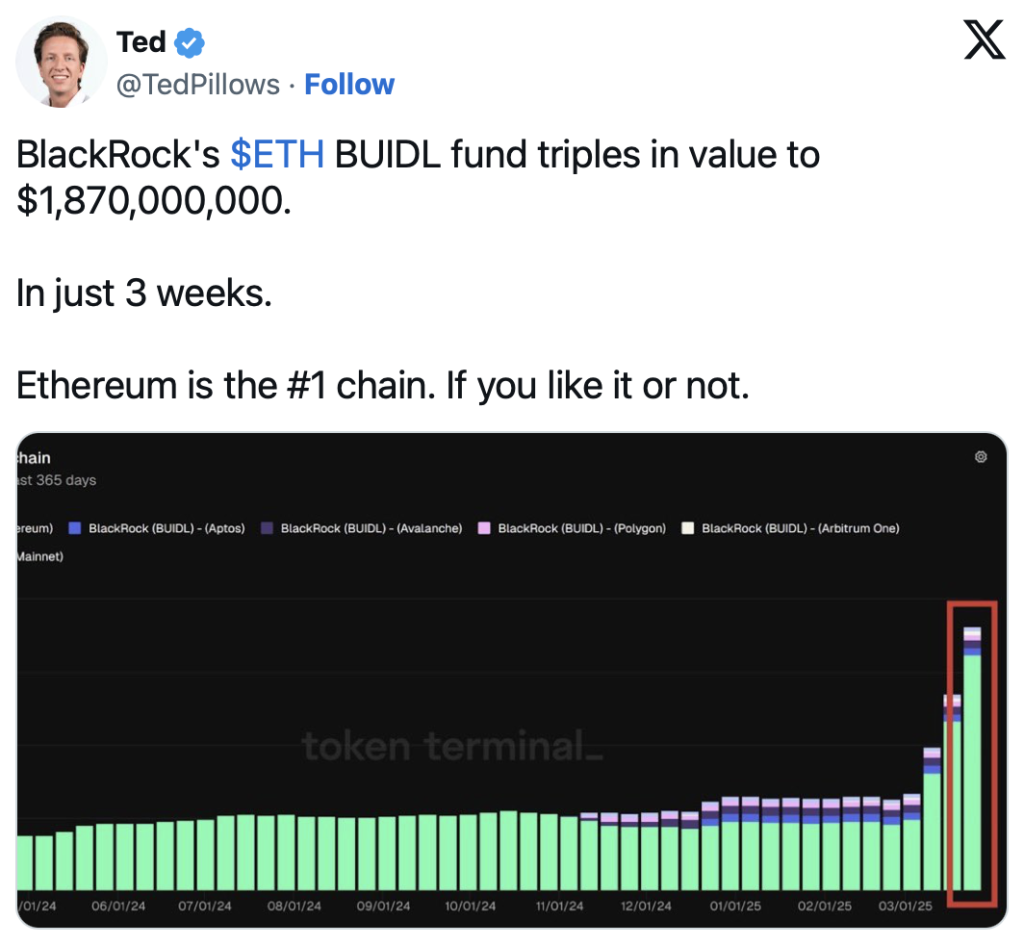Click the blue verified badge beside Ted
This screenshot has height=945, width=1024.
click(190, 43)
